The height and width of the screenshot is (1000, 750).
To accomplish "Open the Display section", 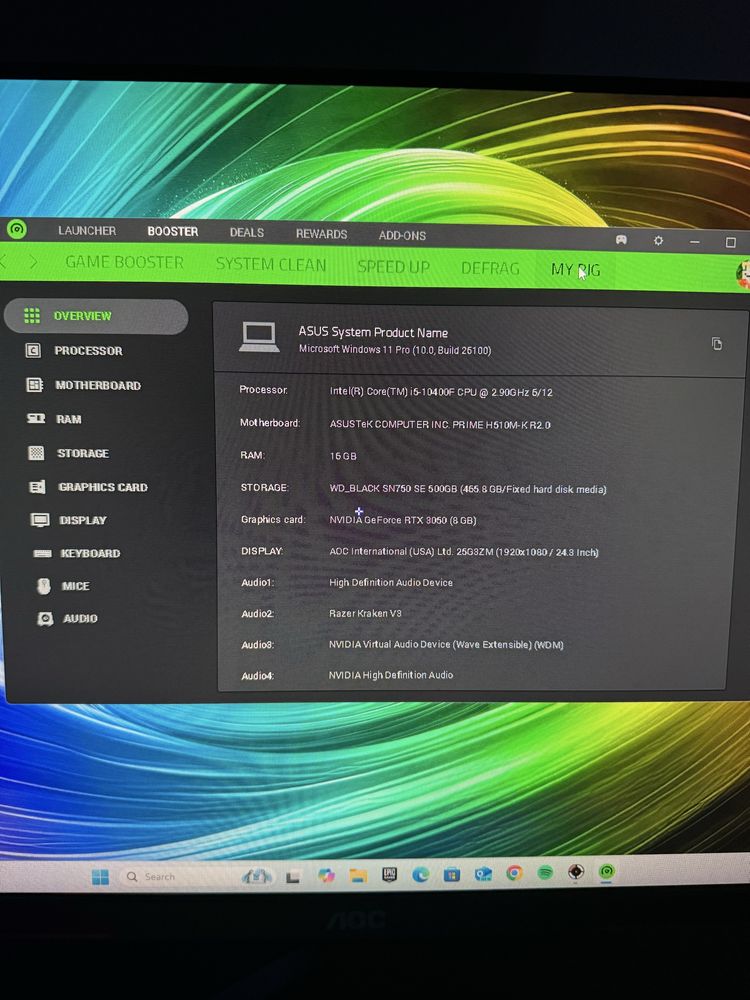I will pos(69,520).
